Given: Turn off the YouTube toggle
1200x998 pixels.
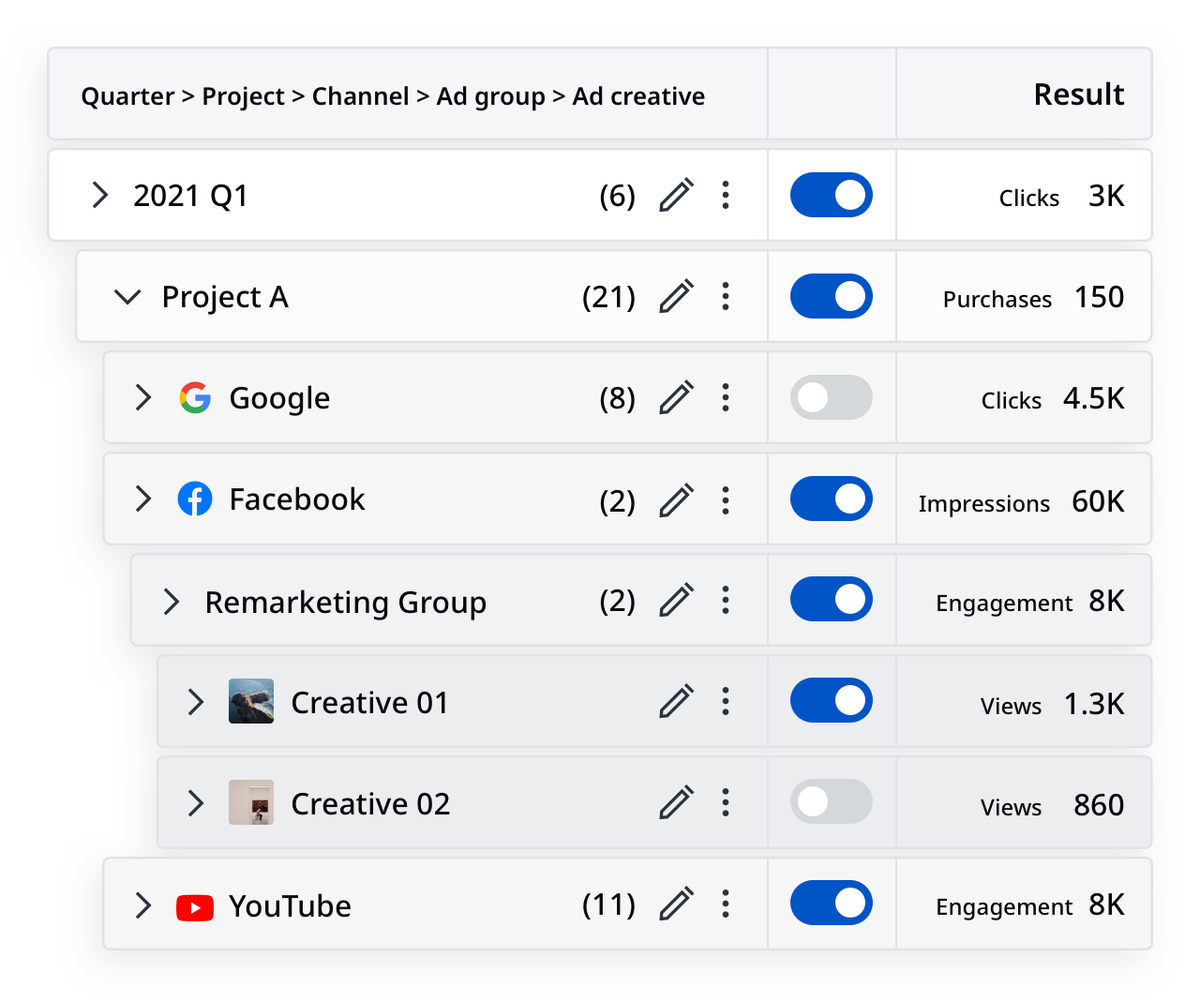Looking at the screenshot, I should click(831, 905).
